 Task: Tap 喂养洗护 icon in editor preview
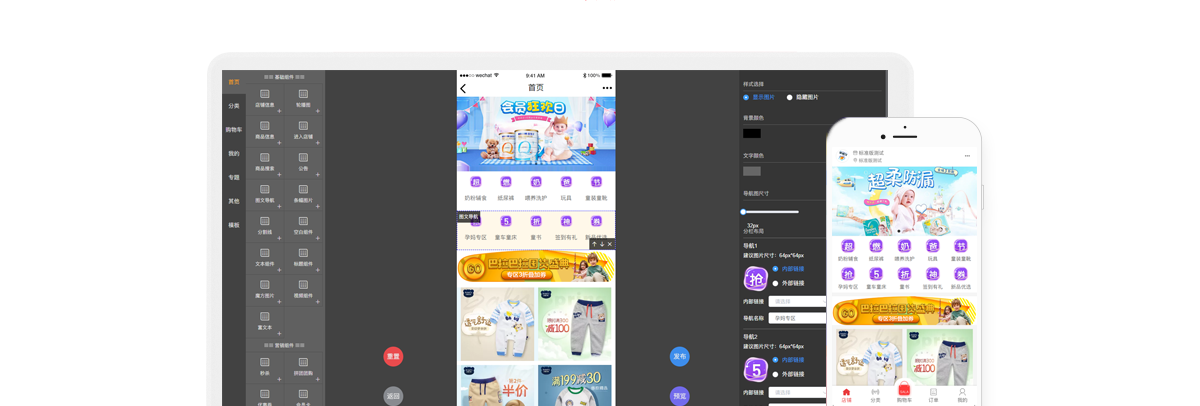pyautogui.click(x=536, y=188)
